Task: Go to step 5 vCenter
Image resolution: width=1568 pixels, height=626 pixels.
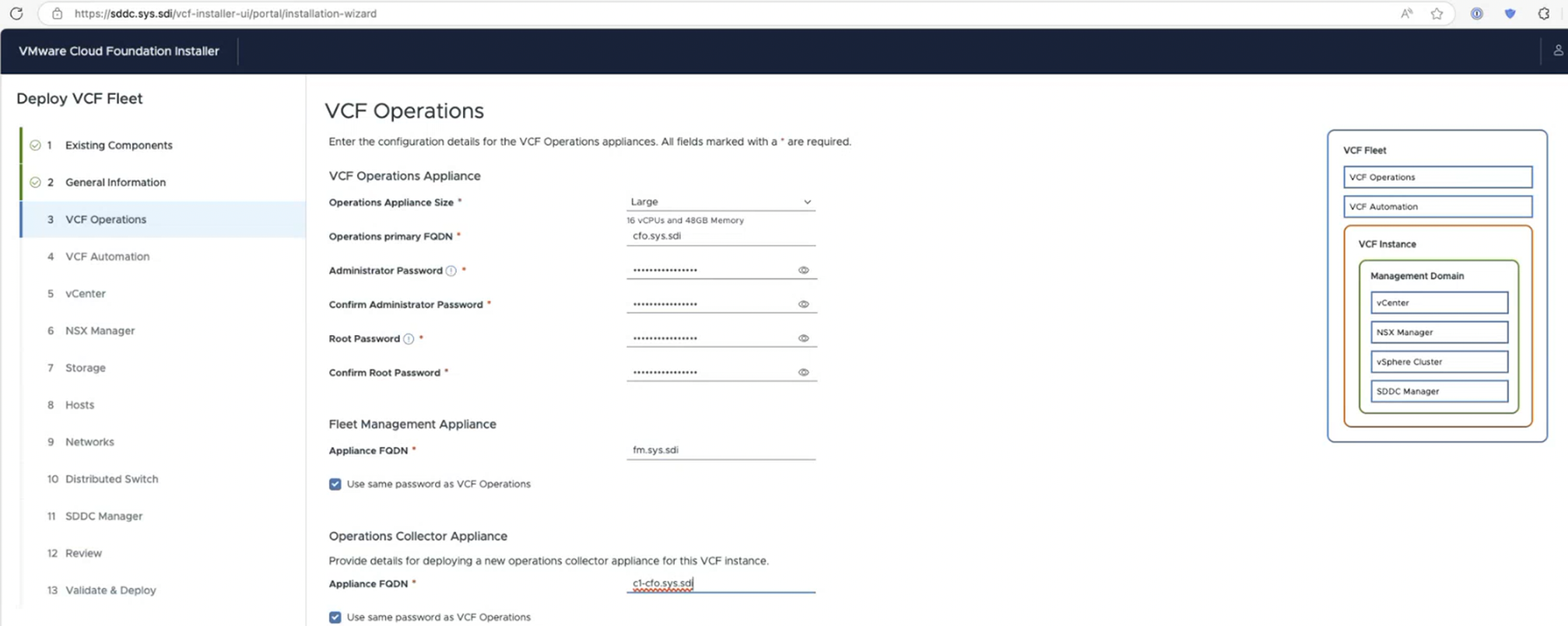Action: pyautogui.click(x=163, y=294)
